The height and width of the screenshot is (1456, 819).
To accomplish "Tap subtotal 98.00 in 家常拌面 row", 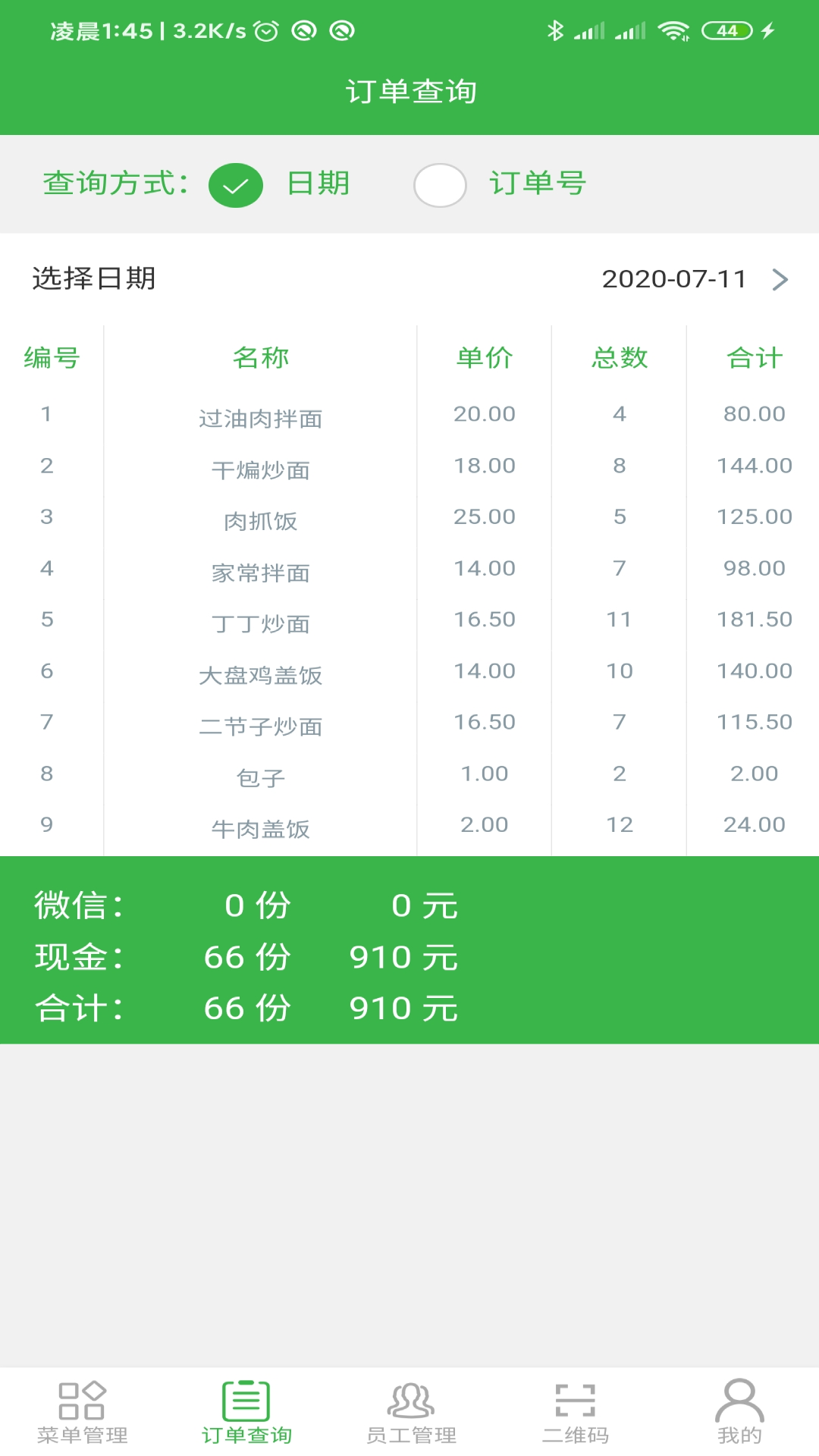I will point(754,568).
